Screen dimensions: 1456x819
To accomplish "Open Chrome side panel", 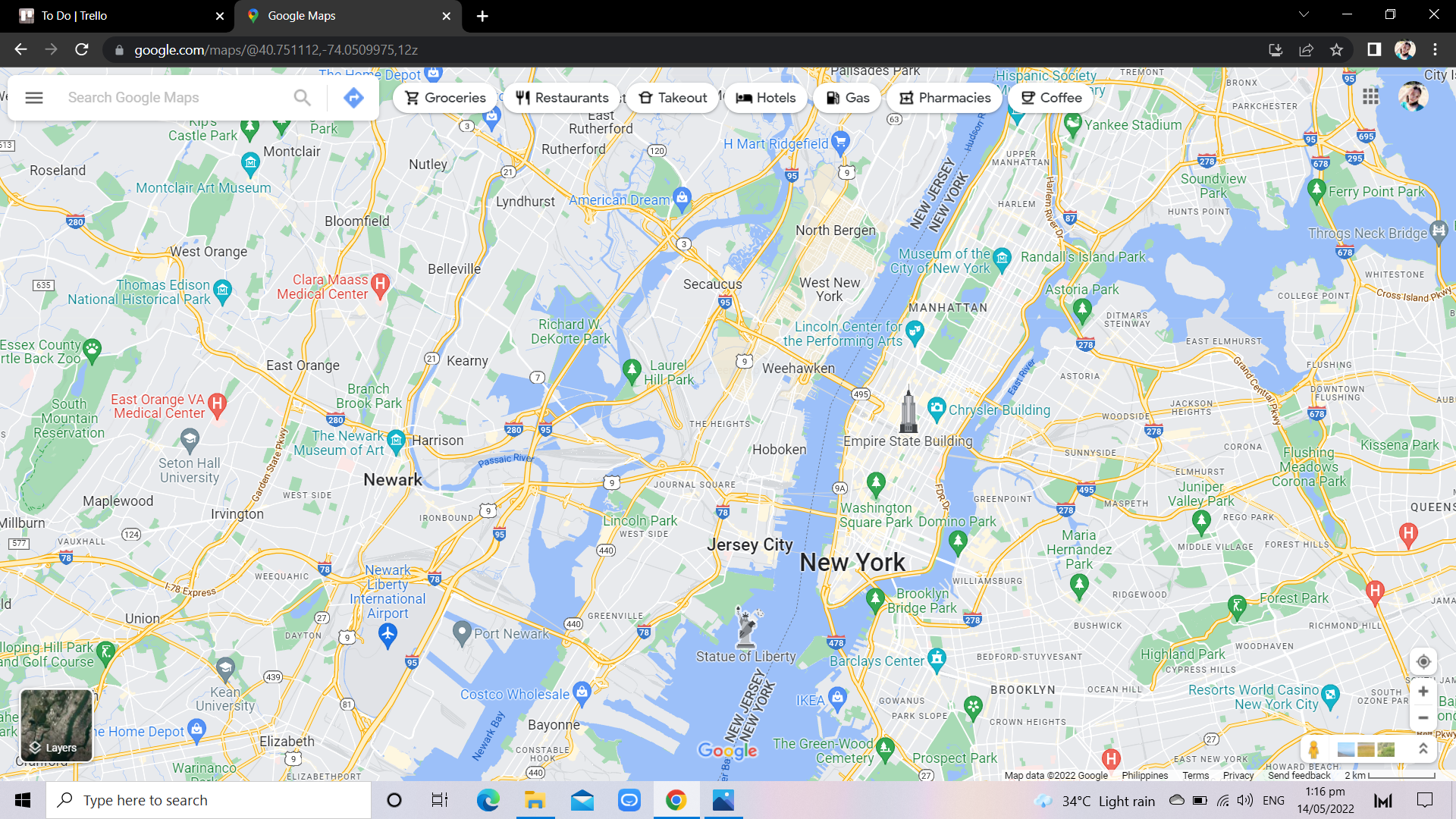I will [x=1374, y=49].
